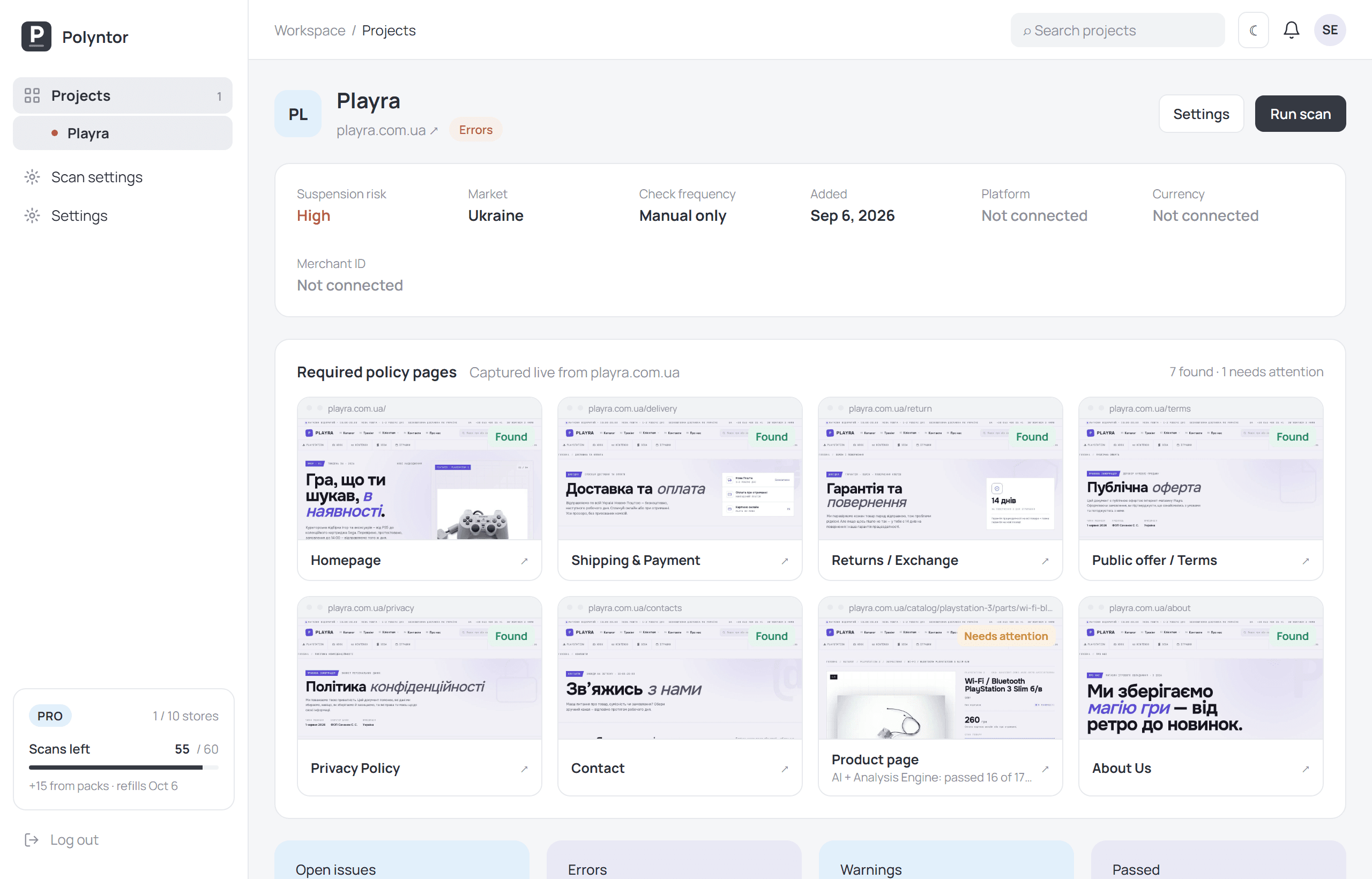Image resolution: width=1372 pixels, height=879 pixels.
Task: Open the About Us screenshot thumbnail
Action: click(1201, 679)
